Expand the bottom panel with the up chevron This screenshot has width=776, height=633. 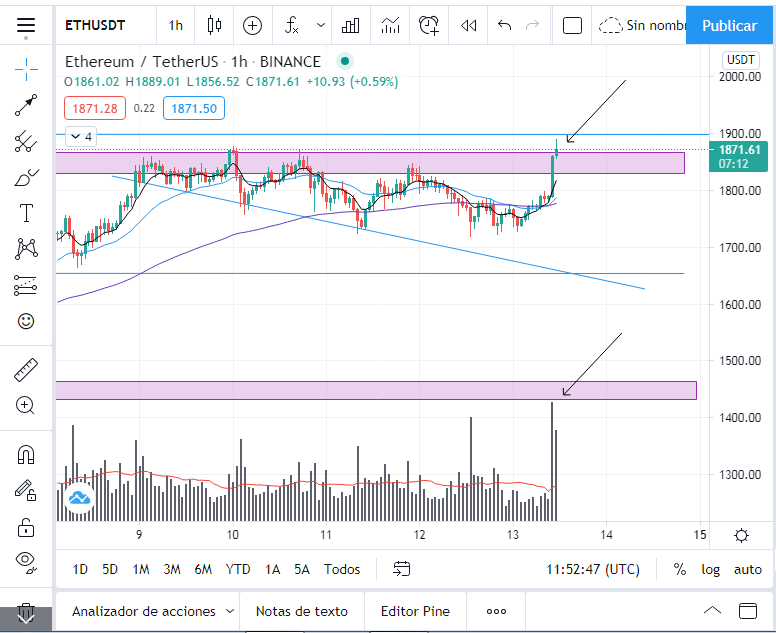pyautogui.click(x=712, y=610)
